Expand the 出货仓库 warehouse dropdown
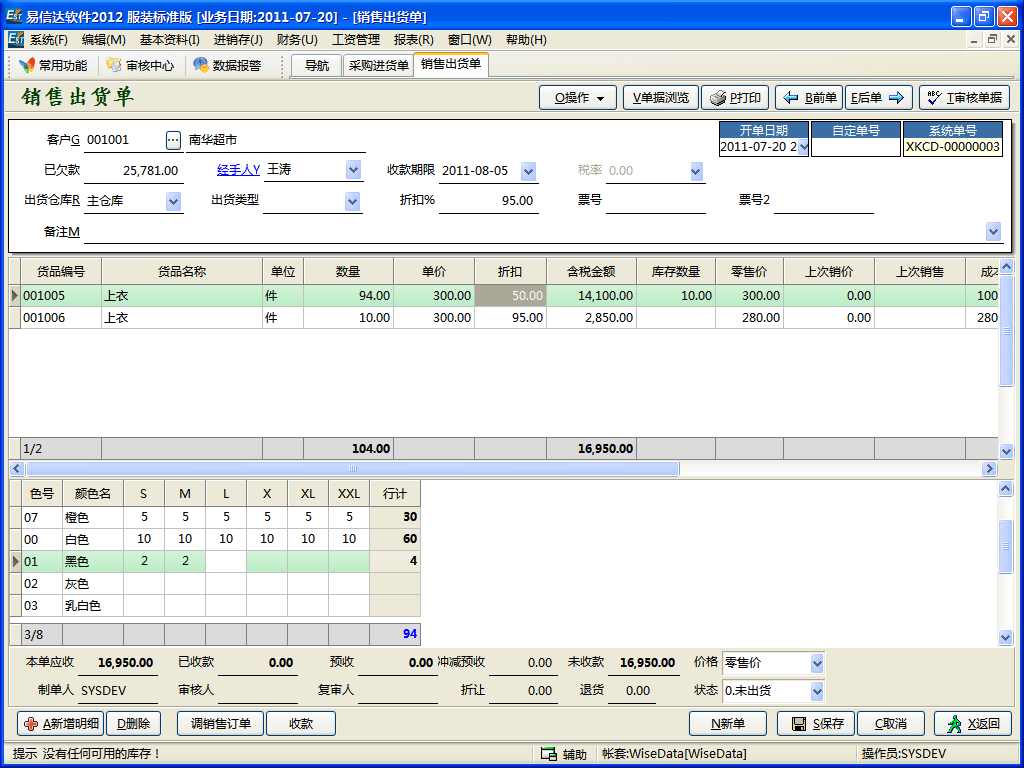Image resolution: width=1024 pixels, height=768 pixels. [x=173, y=201]
